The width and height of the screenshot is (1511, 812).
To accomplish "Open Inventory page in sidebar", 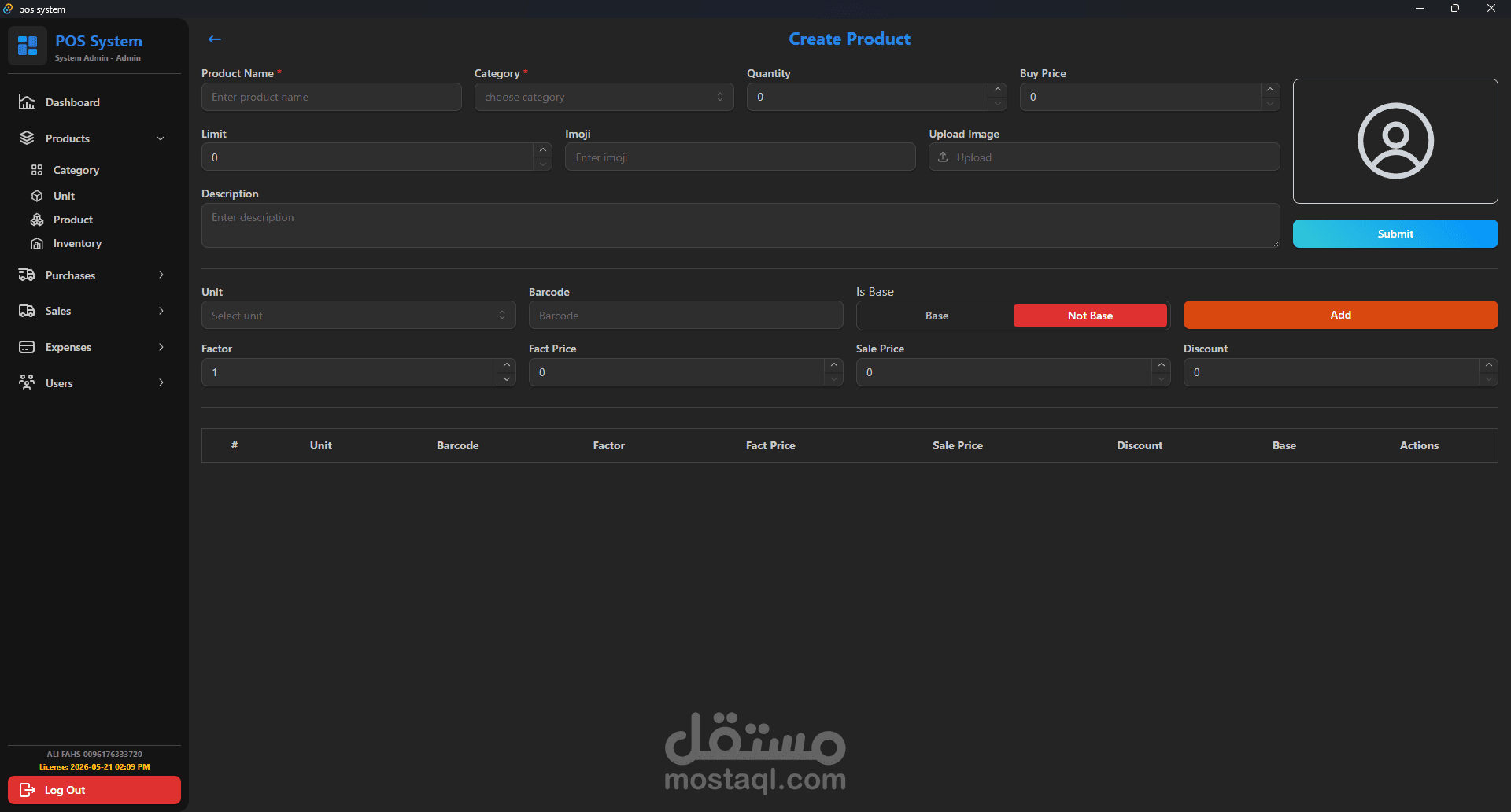I will 77,243.
